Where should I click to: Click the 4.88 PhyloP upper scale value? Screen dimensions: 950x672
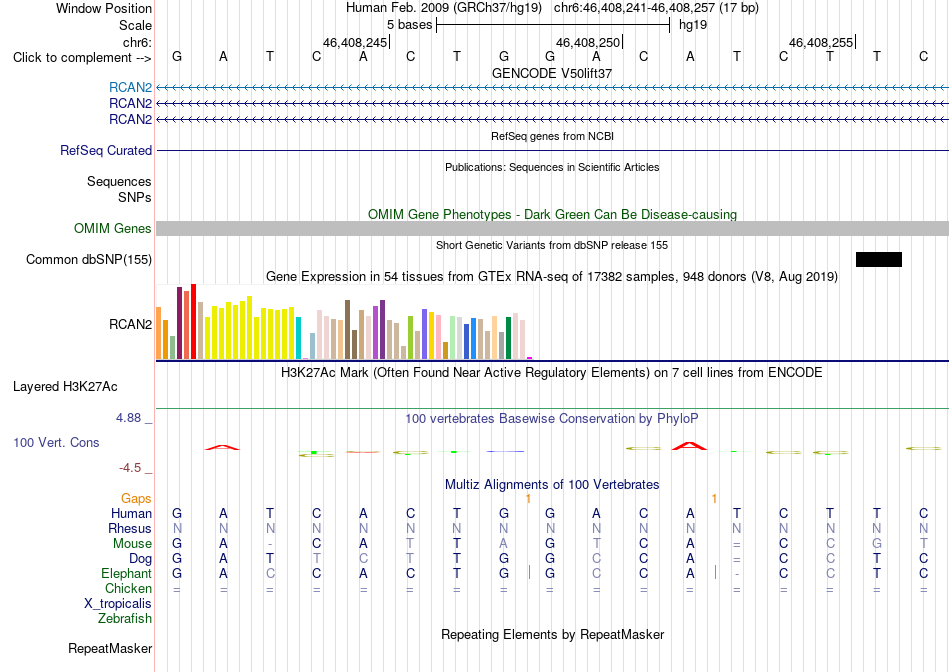tap(128, 418)
